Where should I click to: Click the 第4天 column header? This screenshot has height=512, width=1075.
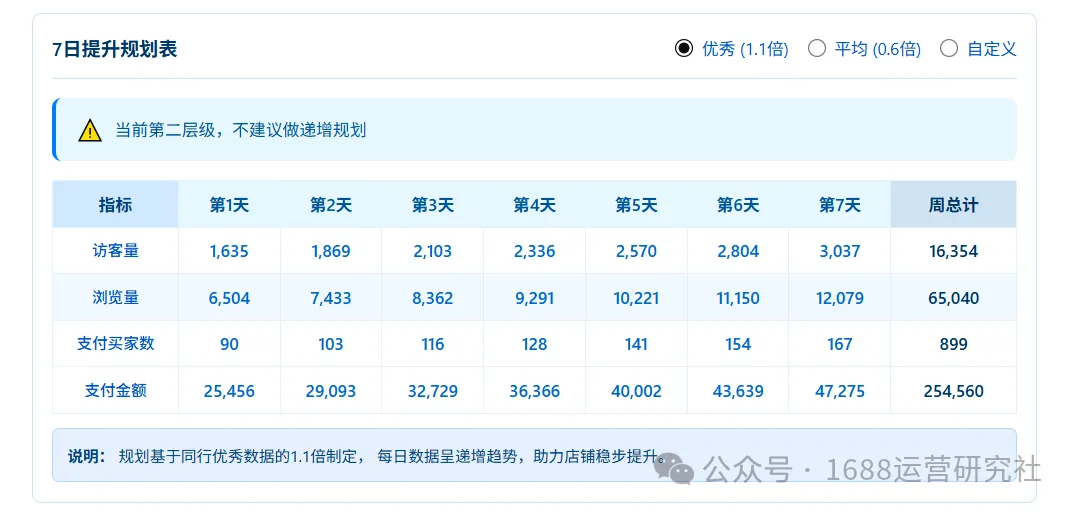click(534, 204)
